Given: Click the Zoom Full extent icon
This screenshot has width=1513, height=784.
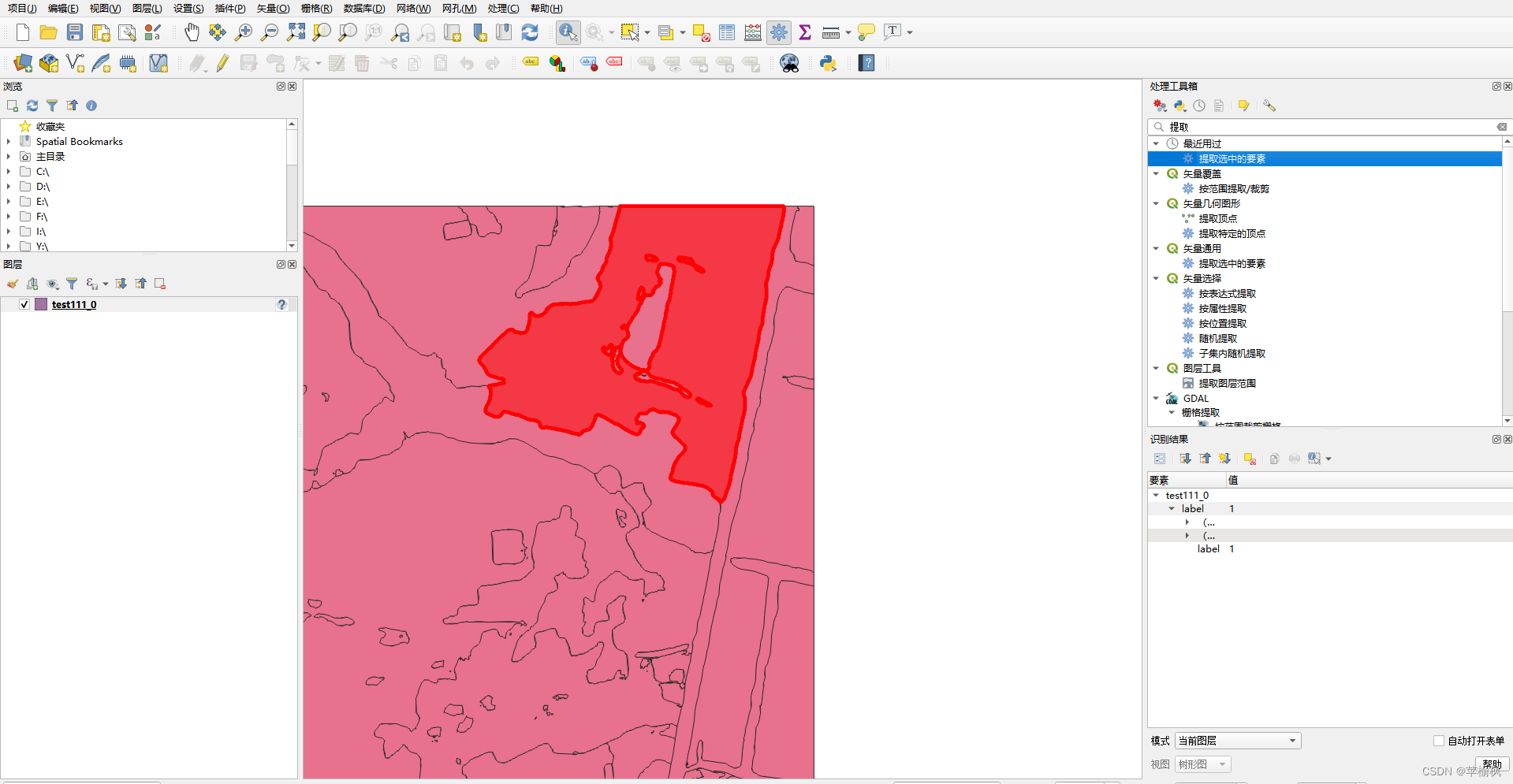Looking at the screenshot, I should pyautogui.click(x=296, y=32).
